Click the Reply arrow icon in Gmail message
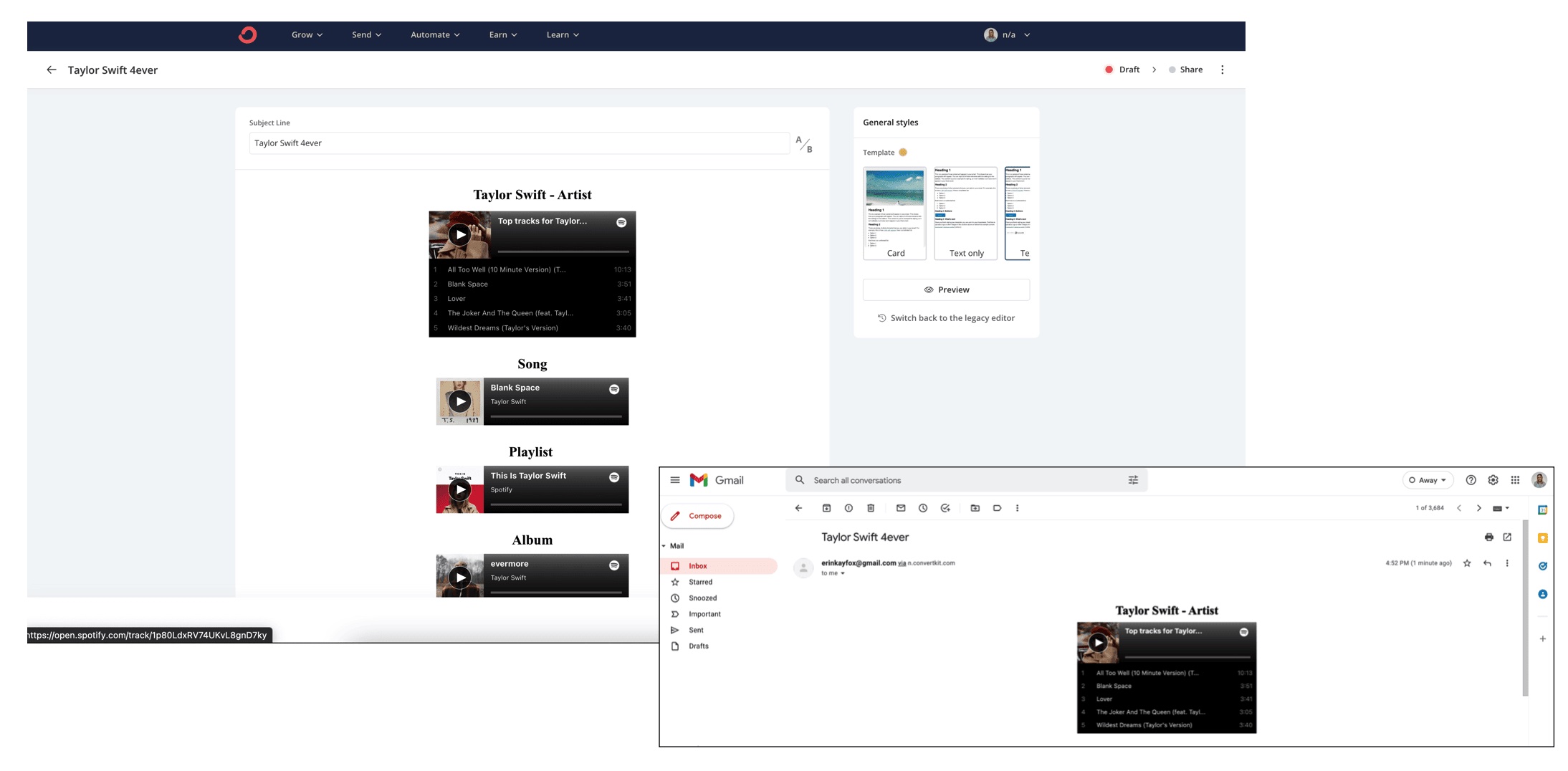The height and width of the screenshot is (771, 1568). click(x=1487, y=563)
